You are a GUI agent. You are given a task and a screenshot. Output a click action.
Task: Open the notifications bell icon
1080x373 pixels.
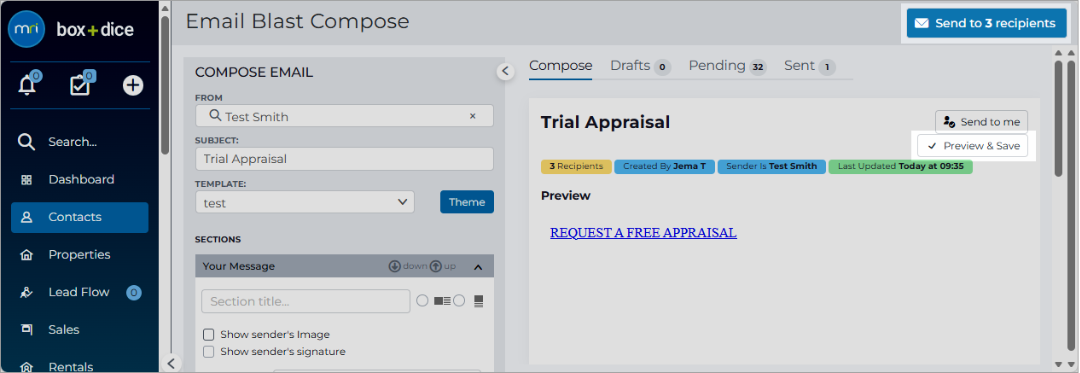(27, 85)
